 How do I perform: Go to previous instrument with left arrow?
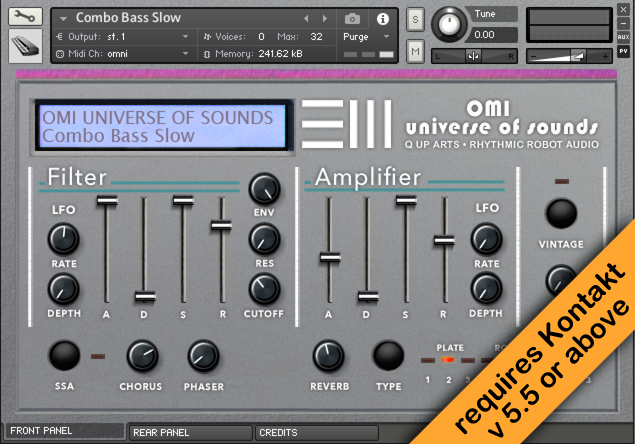(x=306, y=18)
